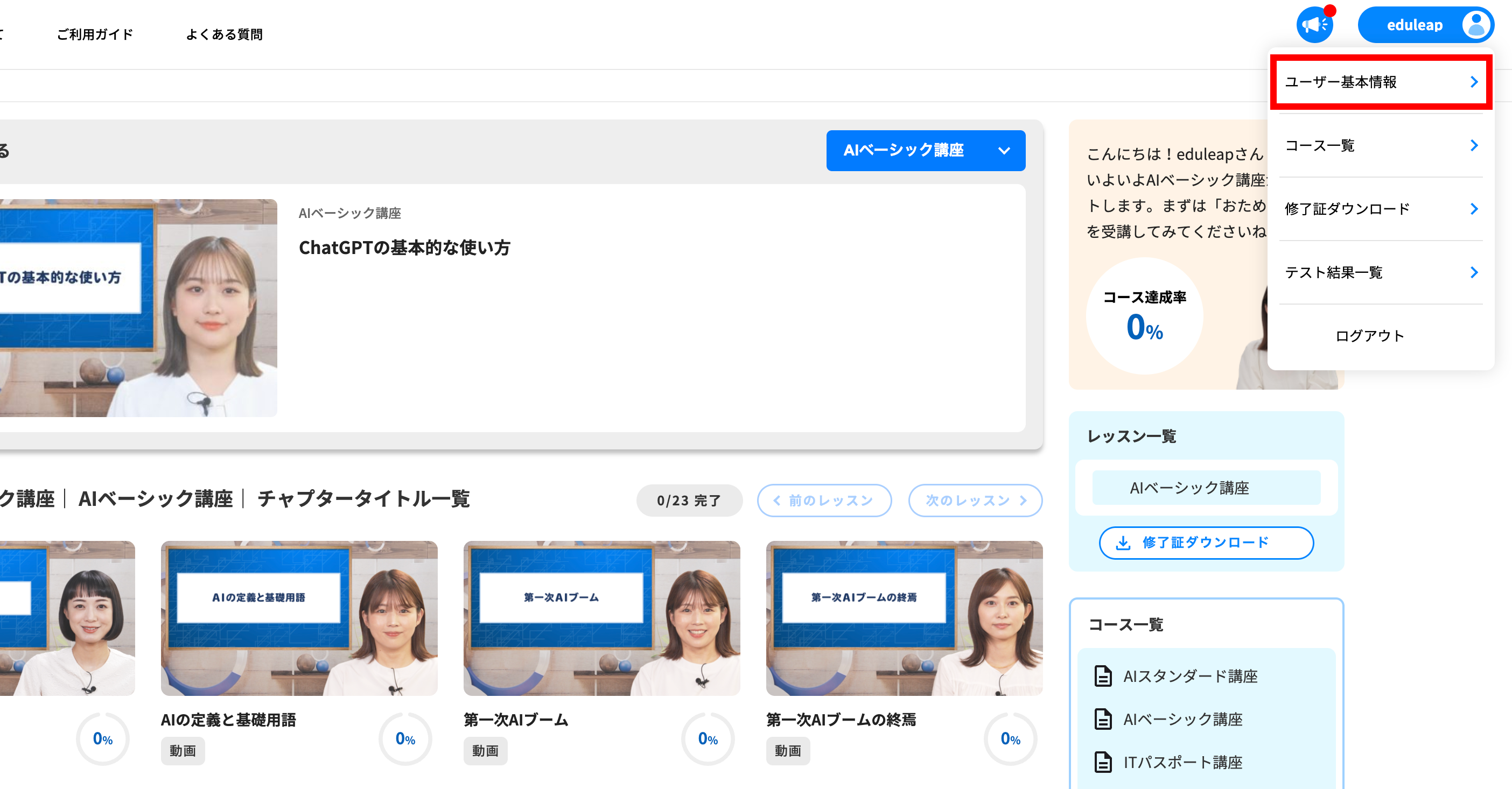Choose 修了証ダウンロード in the user menu
This screenshot has height=789, width=1512.
1381,208
